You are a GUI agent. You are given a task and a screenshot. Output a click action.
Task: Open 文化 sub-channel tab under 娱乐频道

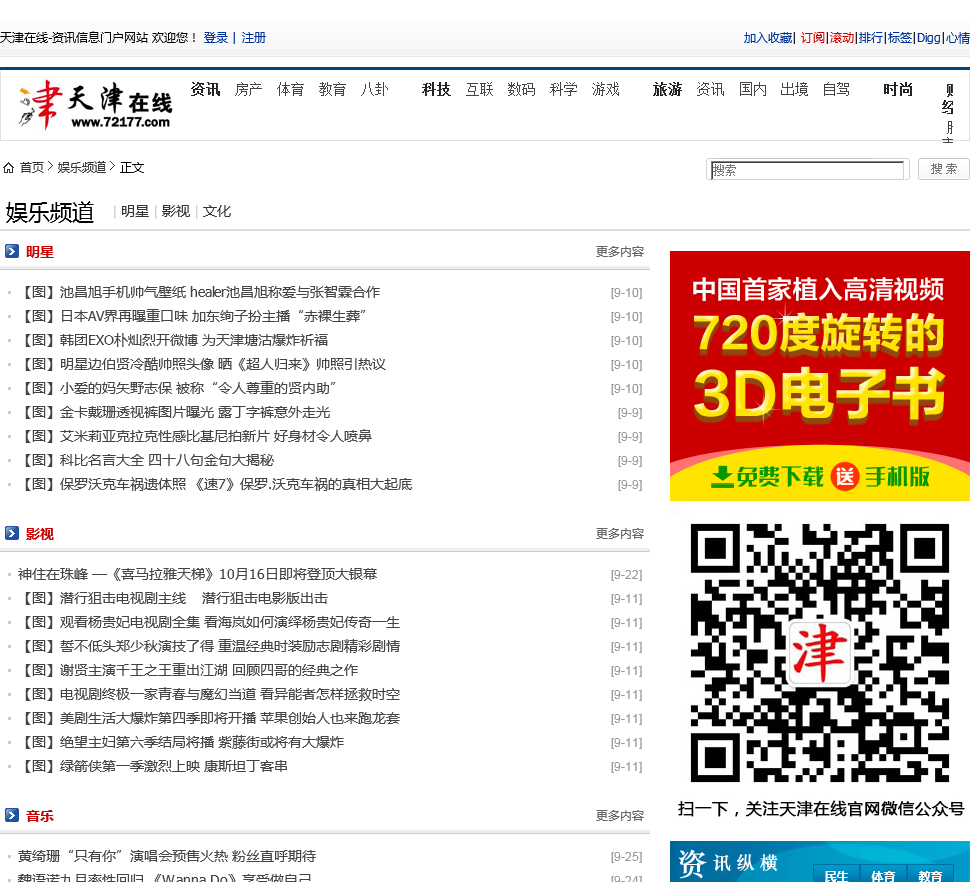pyautogui.click(x=217, y=212)
